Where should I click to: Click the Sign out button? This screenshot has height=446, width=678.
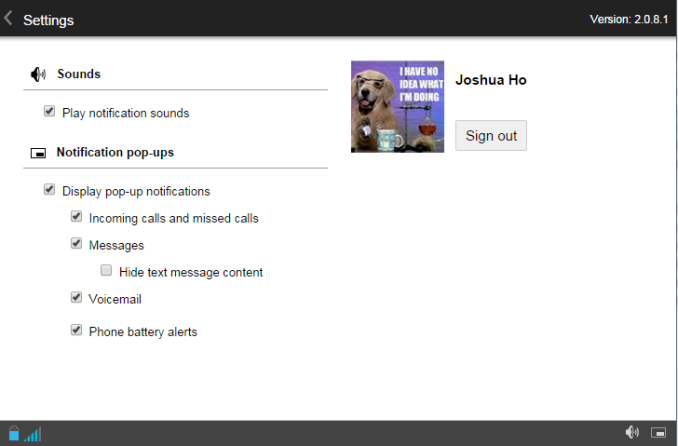click(491, 135)
